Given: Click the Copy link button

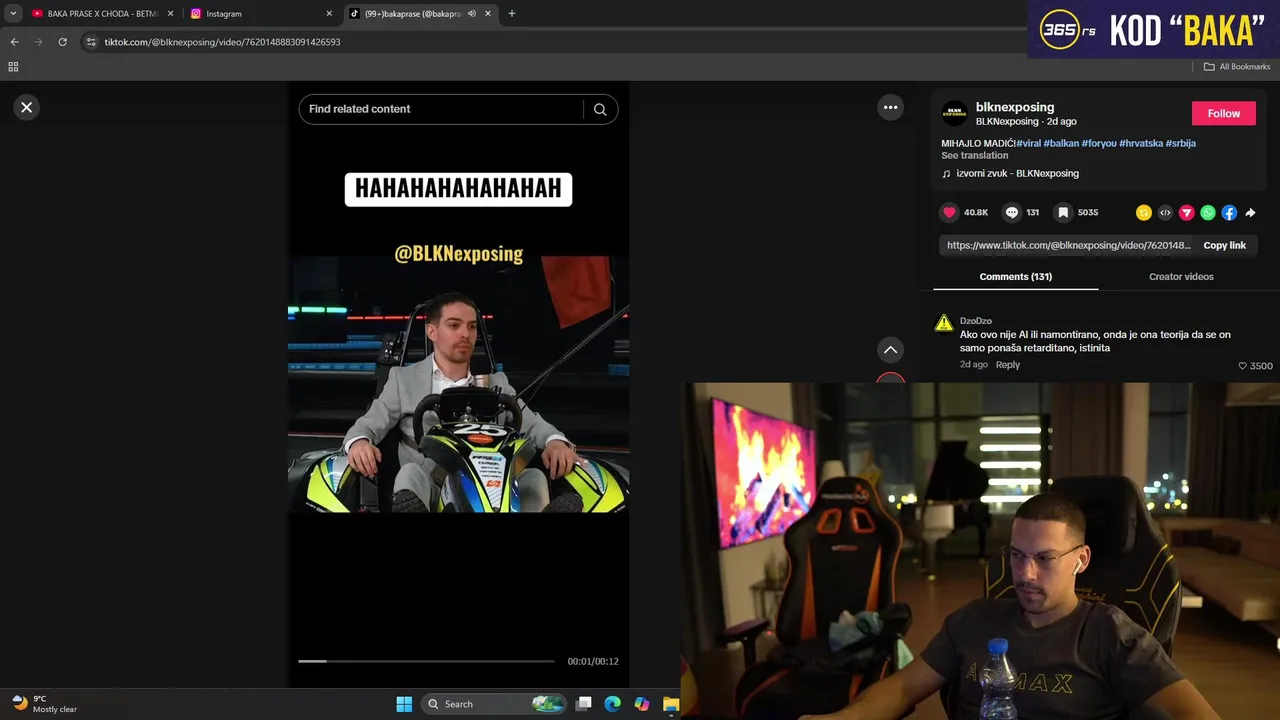Looking at the screenshot, I should coord(1224,245).
